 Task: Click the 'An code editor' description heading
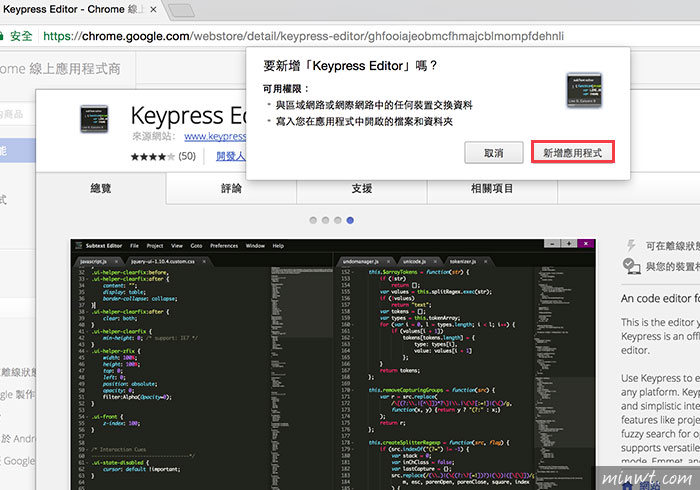tap(660, 298)
